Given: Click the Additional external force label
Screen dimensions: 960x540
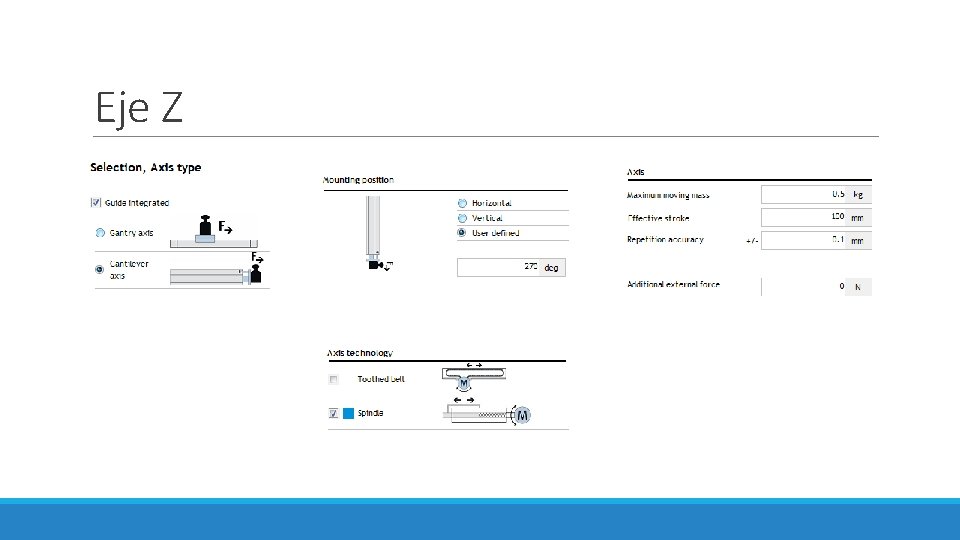Looking at the screenshot, I should click(673, 284).
